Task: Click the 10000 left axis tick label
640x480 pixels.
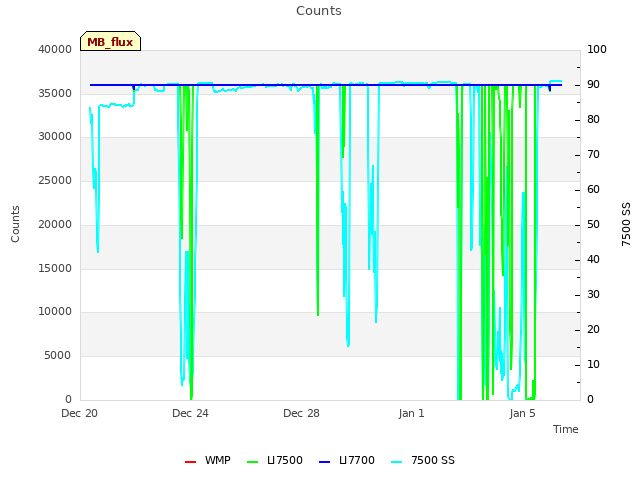Action: click(x=55, y=312)
